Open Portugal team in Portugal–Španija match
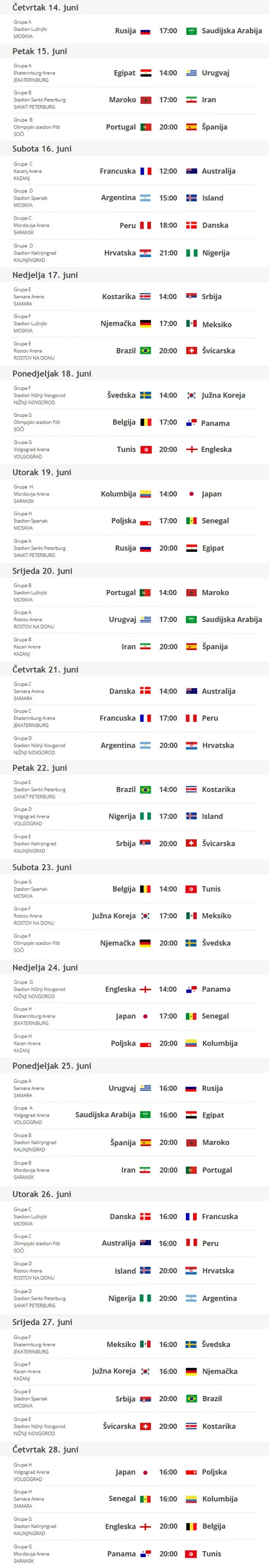 pyautogui.click(x=121, y=127)
